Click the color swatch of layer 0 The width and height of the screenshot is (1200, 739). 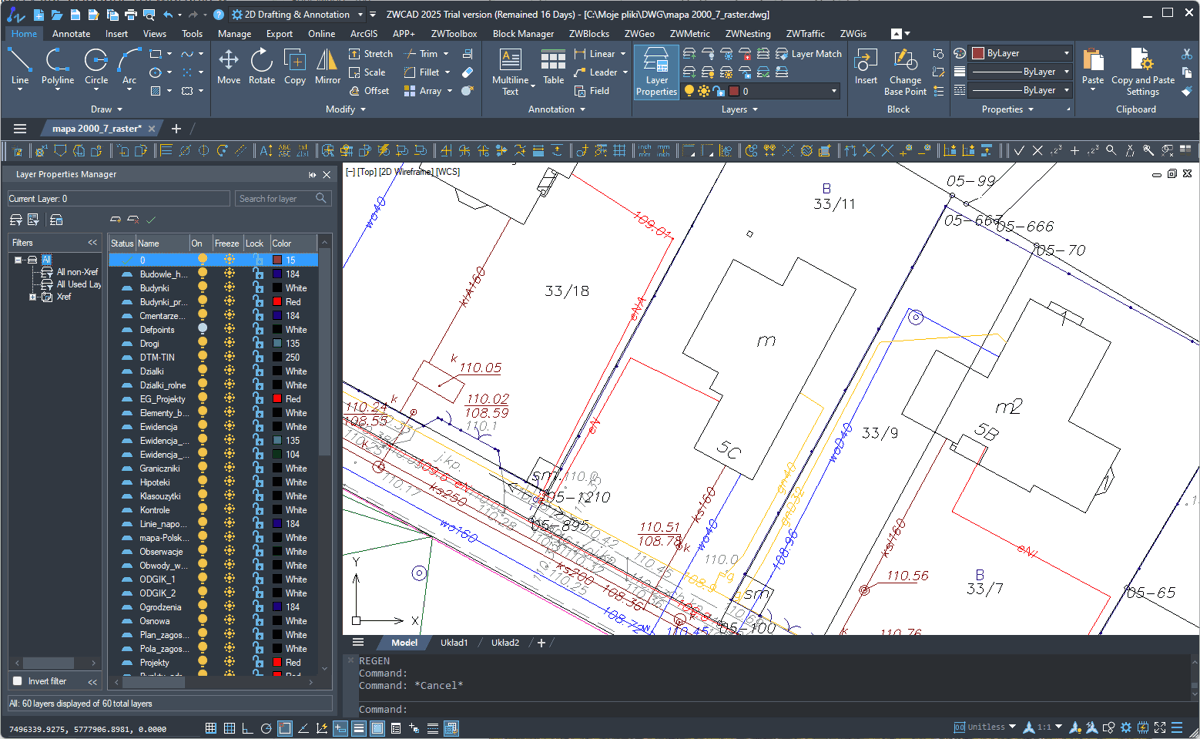click(x=277, y=260)
